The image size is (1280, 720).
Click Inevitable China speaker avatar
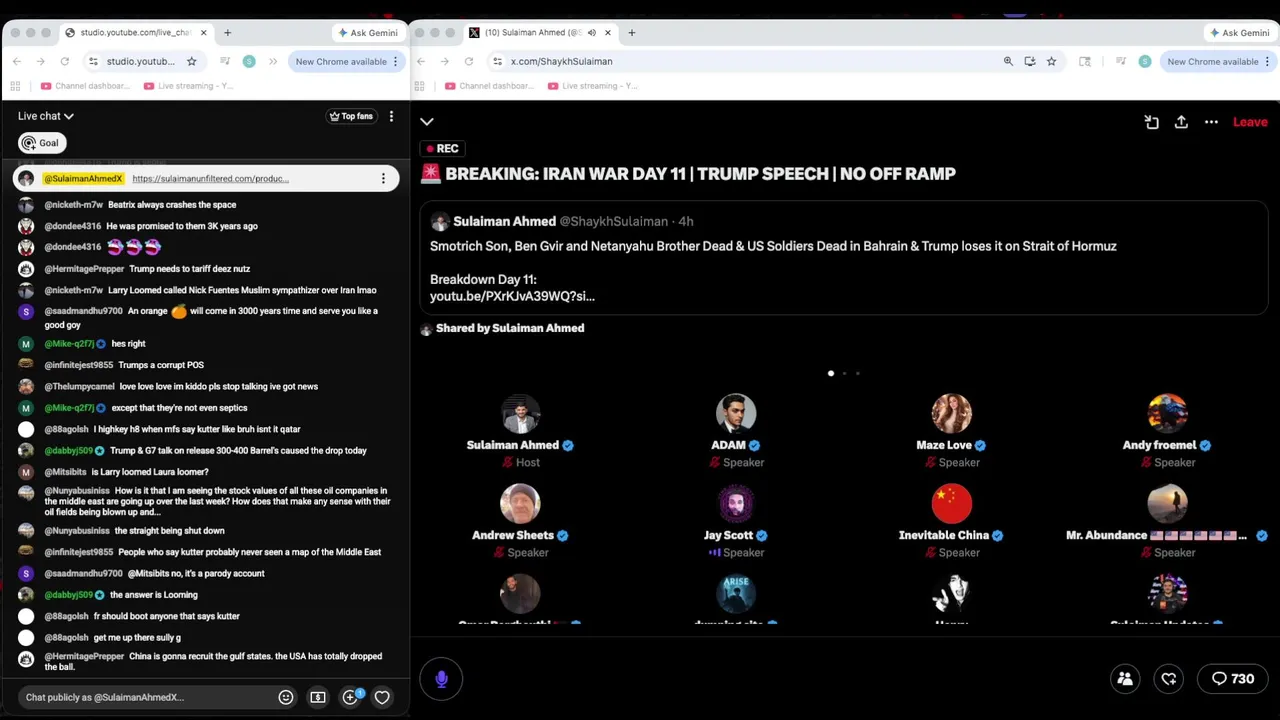pos(951,503)
